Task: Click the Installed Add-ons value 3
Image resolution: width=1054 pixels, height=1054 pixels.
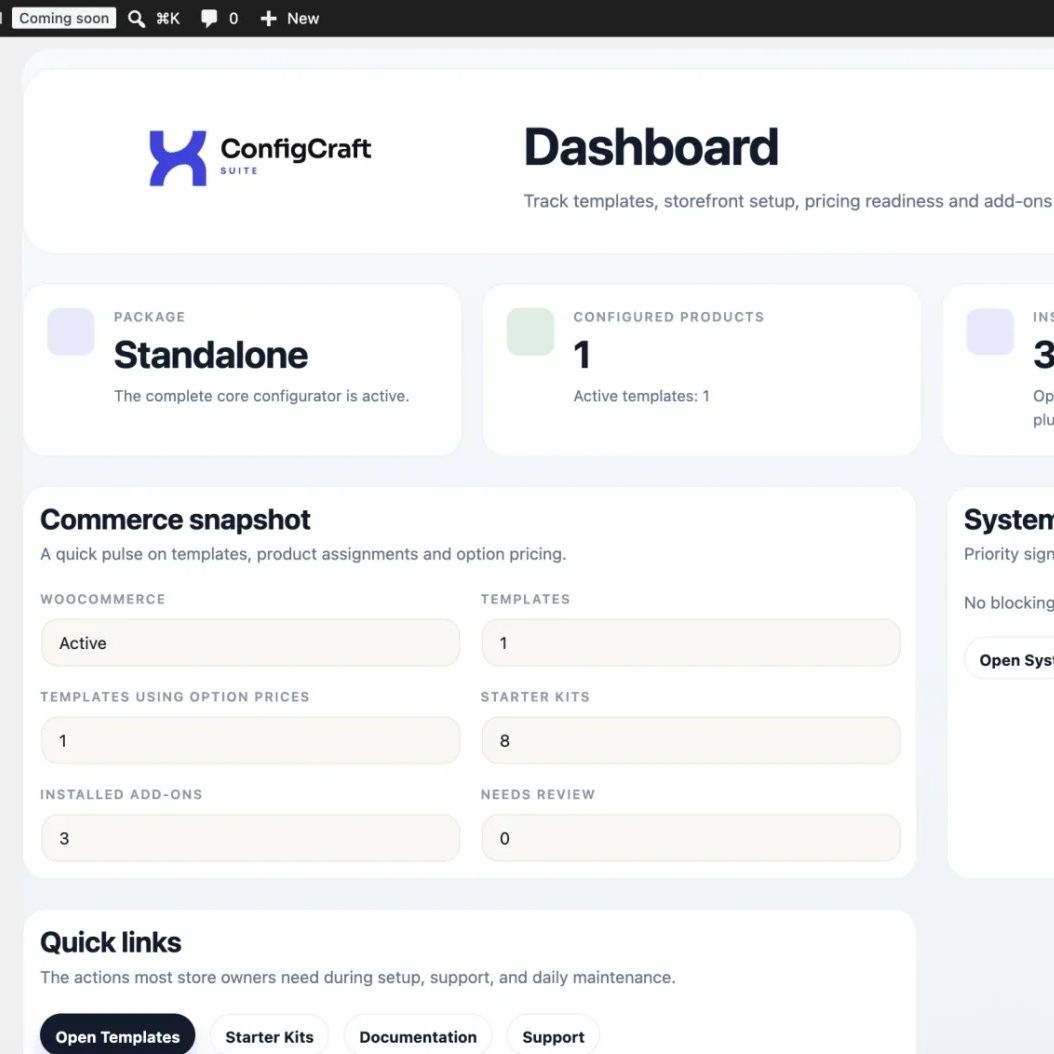Action: tap(250, 838)
